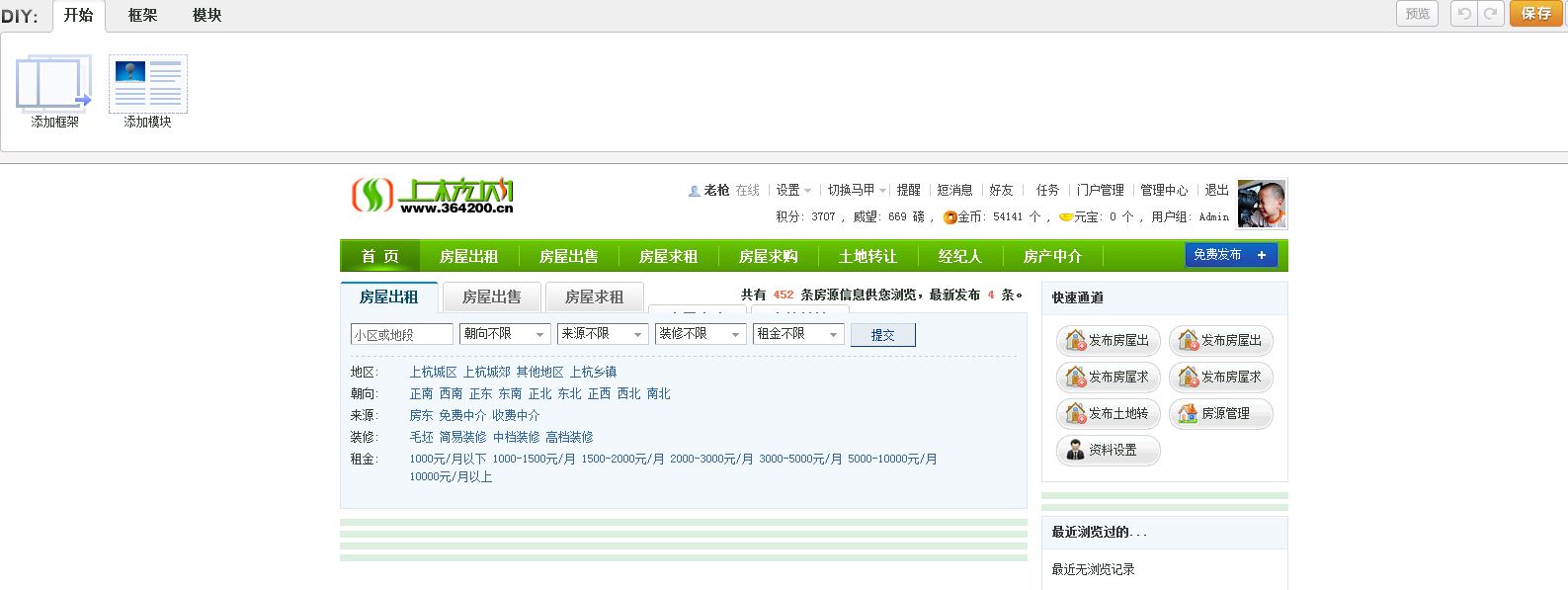Viewport: 1568px width, 590px height.
Task: Open the 管理中心 link
Action: [x=1164, y=190]
